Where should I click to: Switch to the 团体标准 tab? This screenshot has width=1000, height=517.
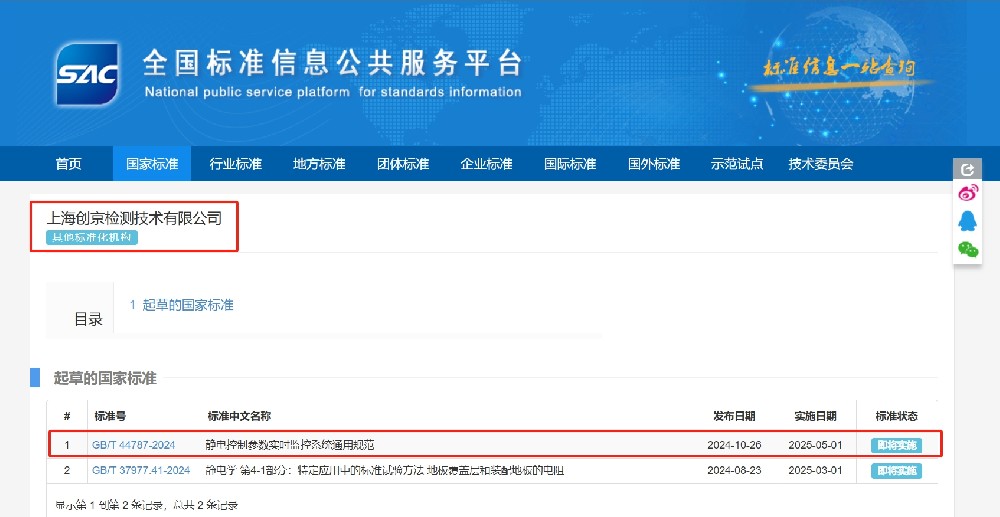403,164
